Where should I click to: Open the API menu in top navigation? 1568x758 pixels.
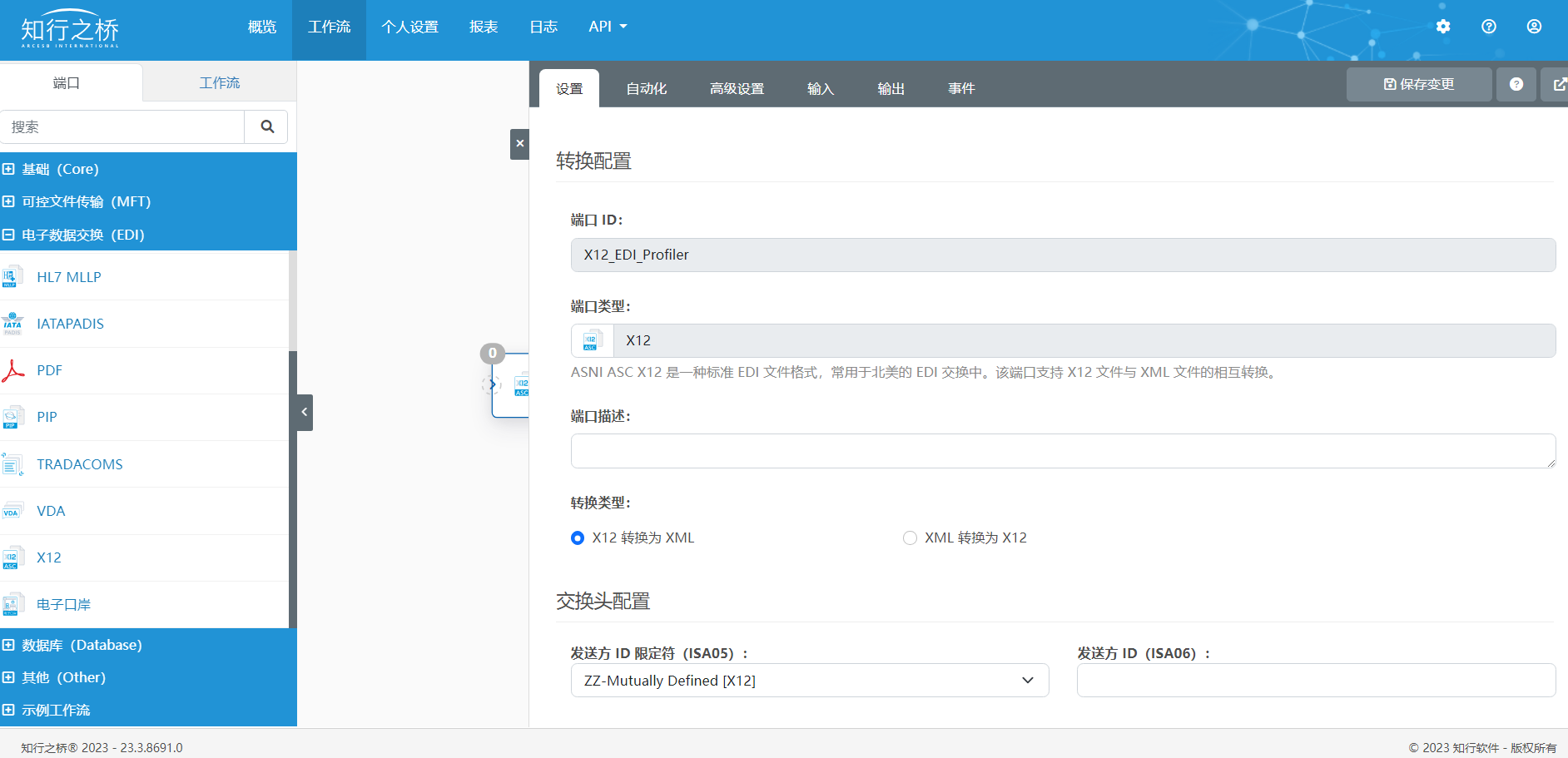click(607, 27)
